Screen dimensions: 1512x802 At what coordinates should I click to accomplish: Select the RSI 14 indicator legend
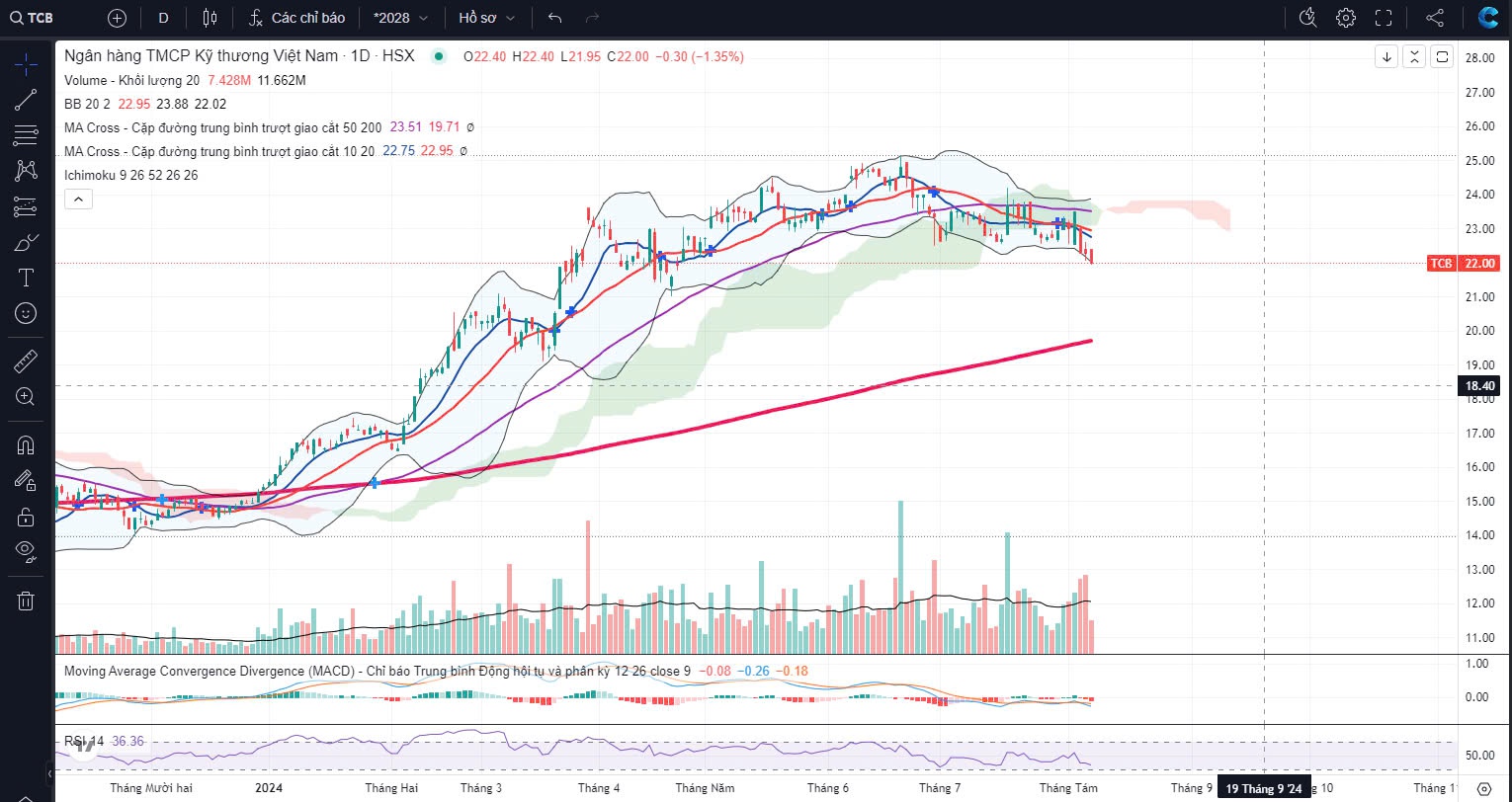point(85,741)
